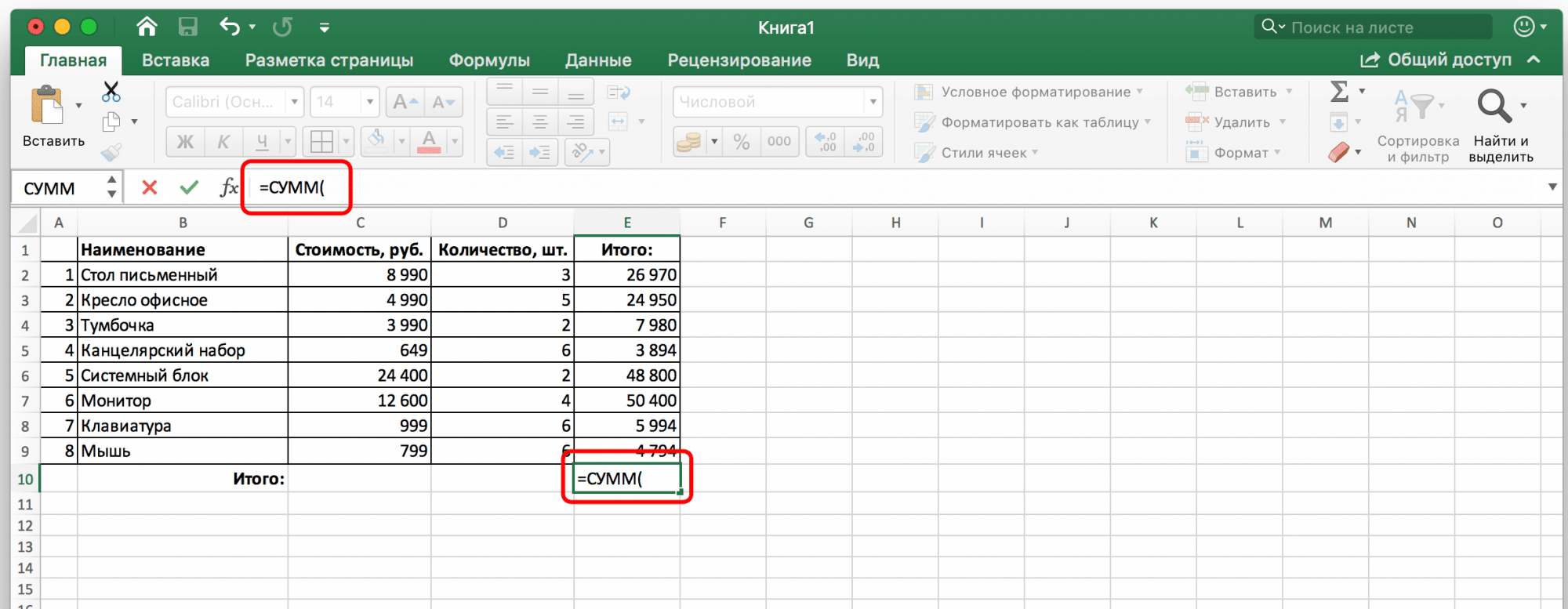Expand the Удалить cells dropdown
This screenshot has width=1568, height=609.
(1283, 122)
